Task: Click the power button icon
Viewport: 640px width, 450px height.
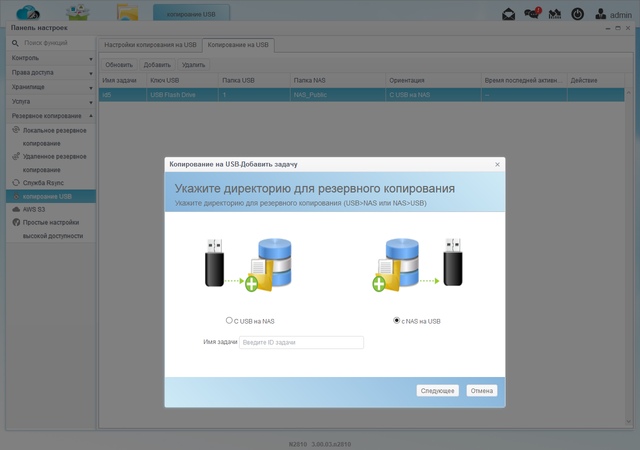Action: pos(577,14)
